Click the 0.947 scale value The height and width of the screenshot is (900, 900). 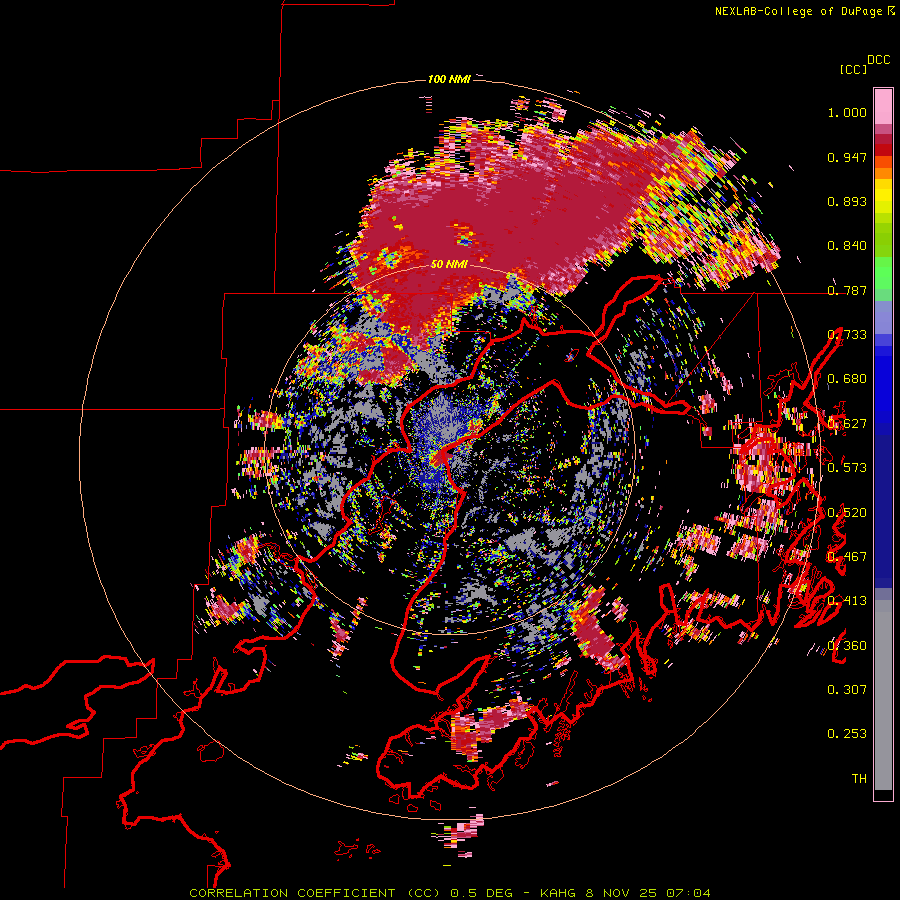[x=847, y=157]
